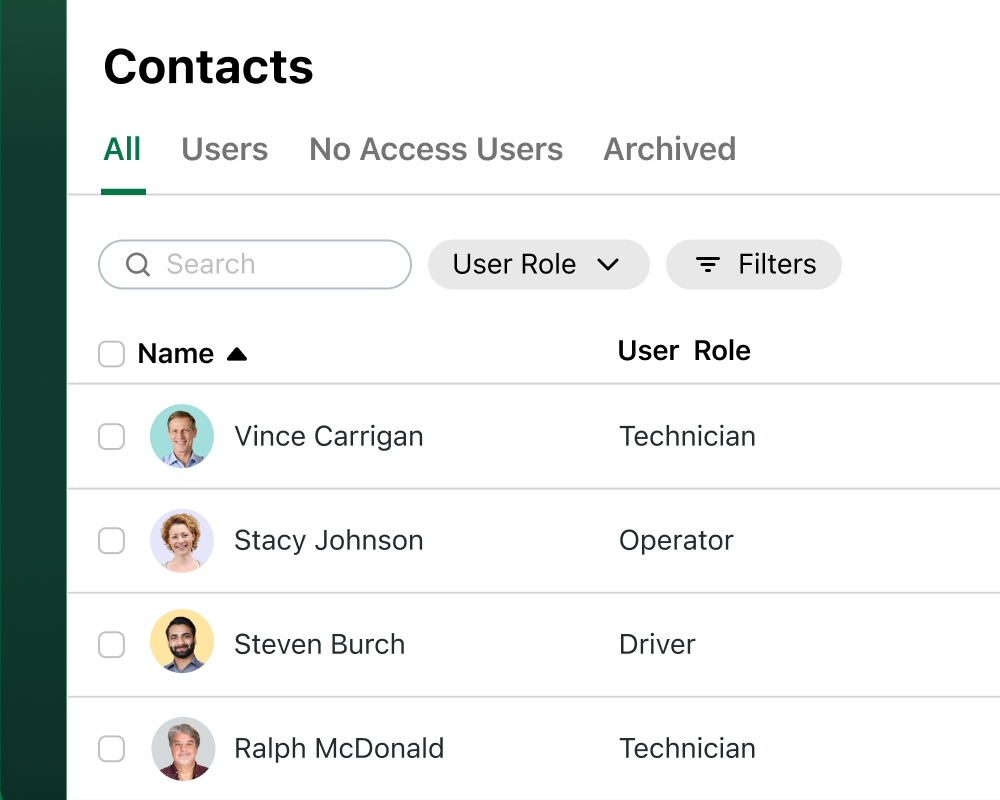Open contact Stacy Johnson by name
The height and width of the screenshot is (800, 1000).
[x=329, y=540]
